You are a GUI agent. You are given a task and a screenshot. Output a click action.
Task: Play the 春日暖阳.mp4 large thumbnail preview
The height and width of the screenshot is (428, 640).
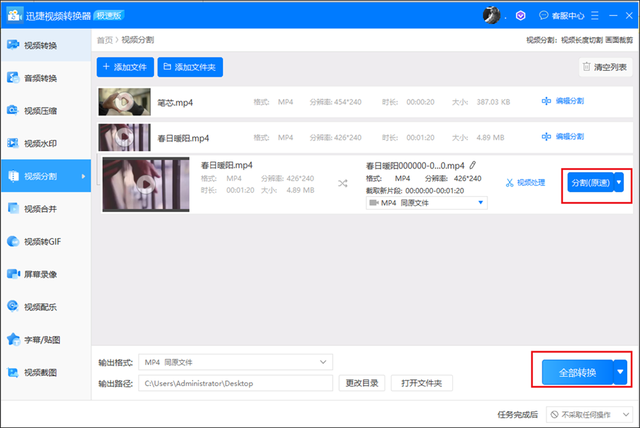point(146,183)
